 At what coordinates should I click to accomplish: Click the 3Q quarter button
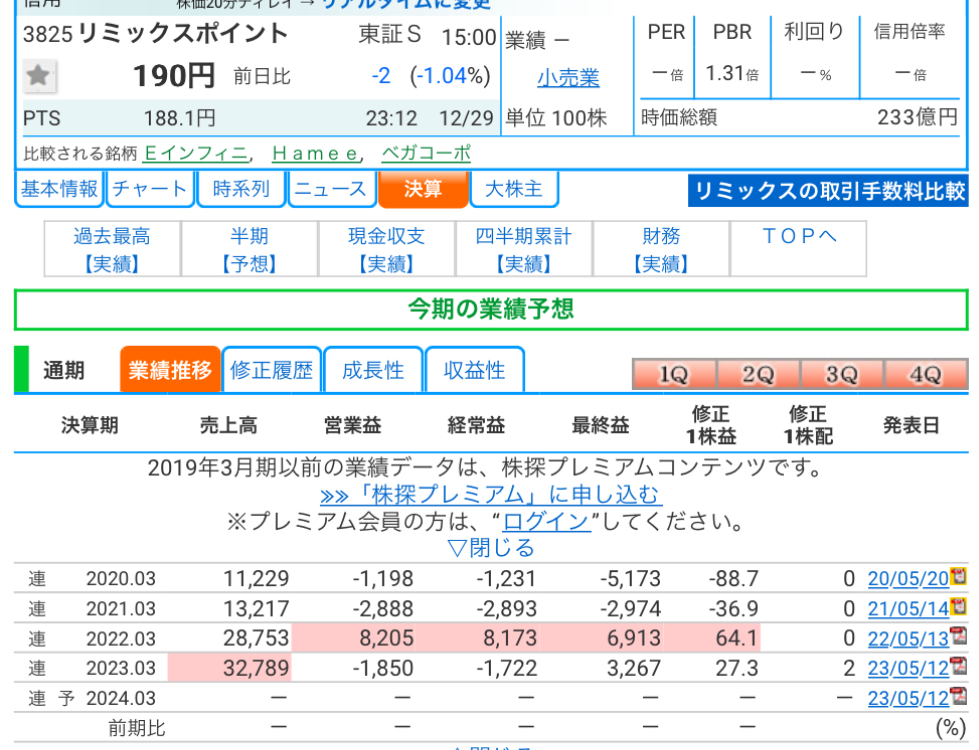(842, 374)
